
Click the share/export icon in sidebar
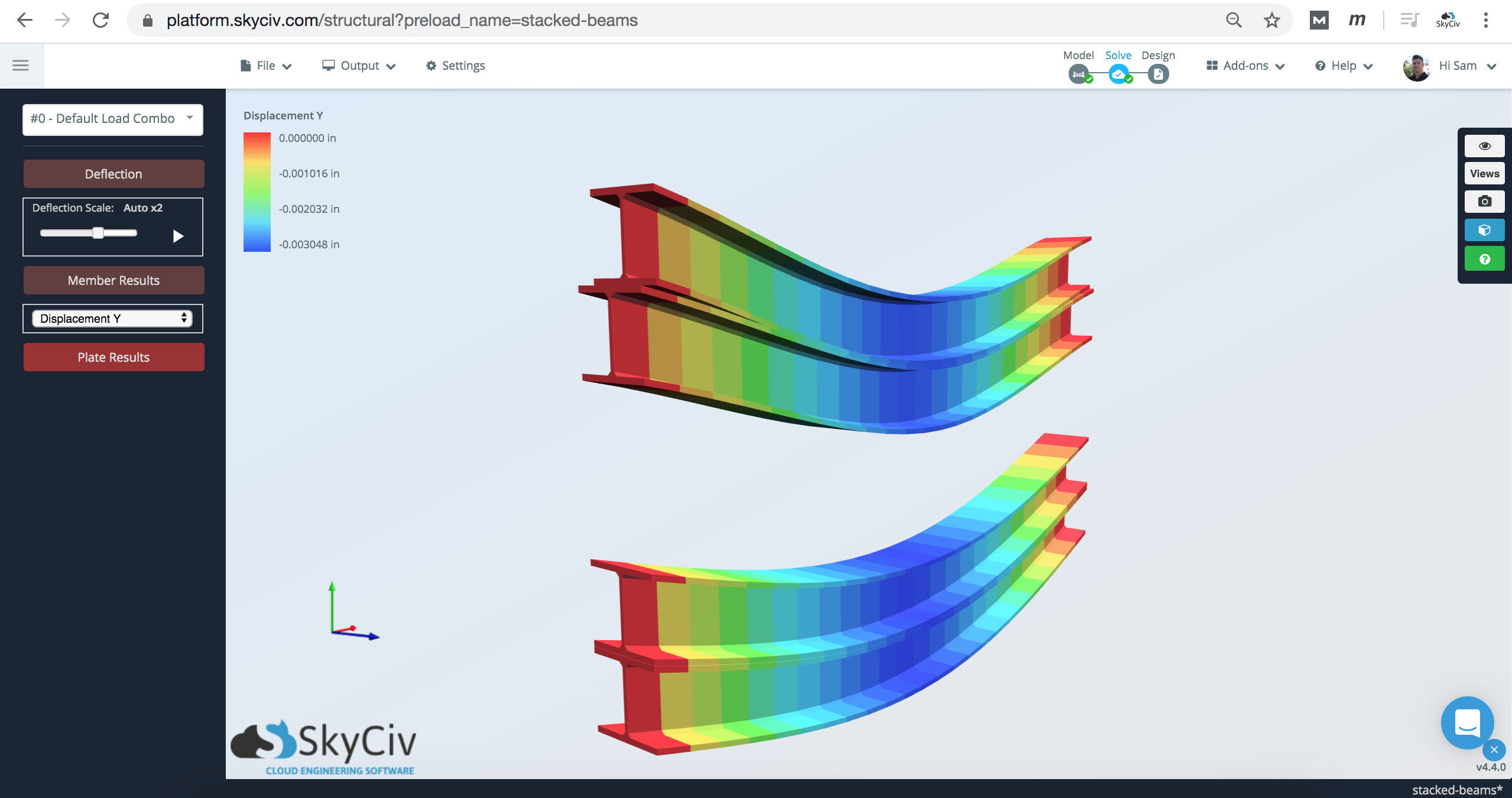(x=1485, y=231)
